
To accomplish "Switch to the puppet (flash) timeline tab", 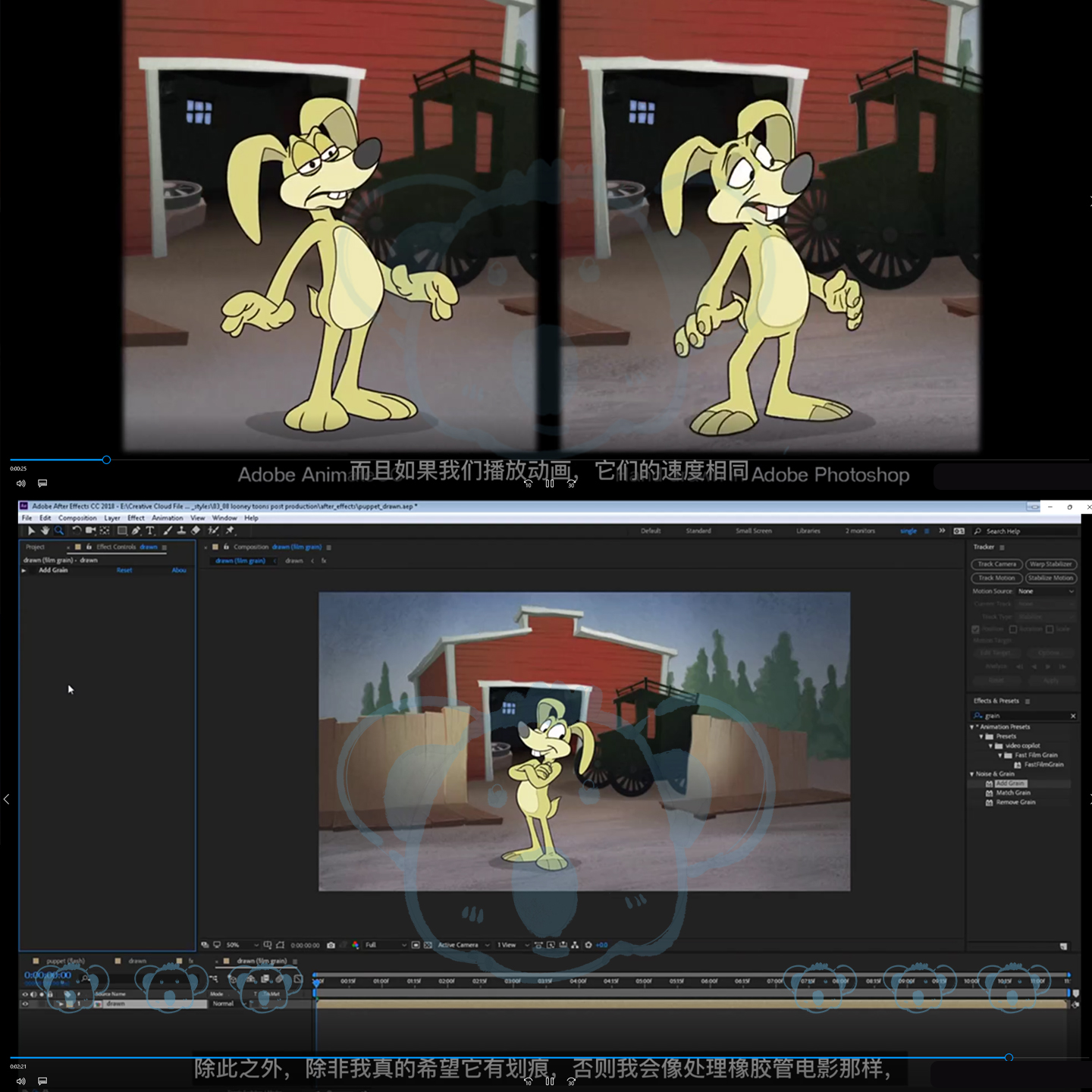I will coord(65,961).
